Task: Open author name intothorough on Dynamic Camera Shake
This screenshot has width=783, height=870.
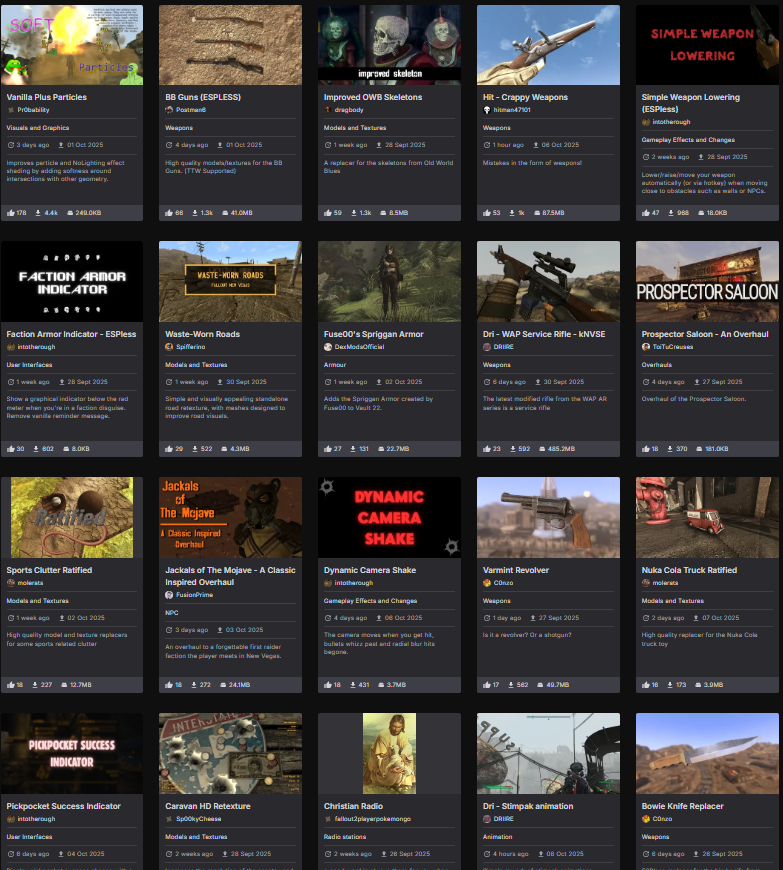Action: pos(353,583)
